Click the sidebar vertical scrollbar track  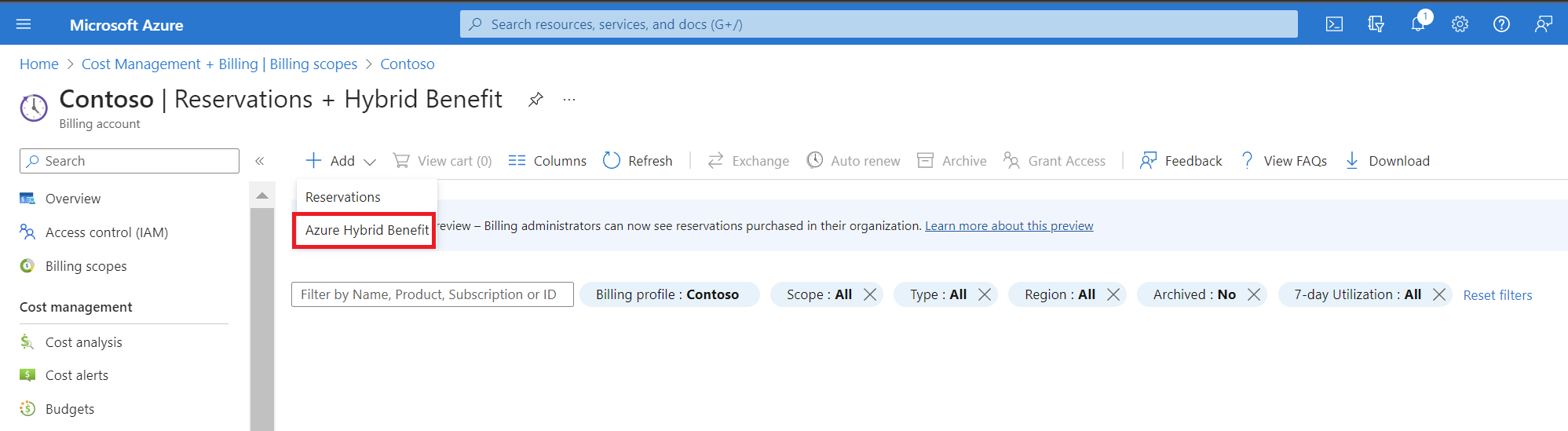coord(262,320)
